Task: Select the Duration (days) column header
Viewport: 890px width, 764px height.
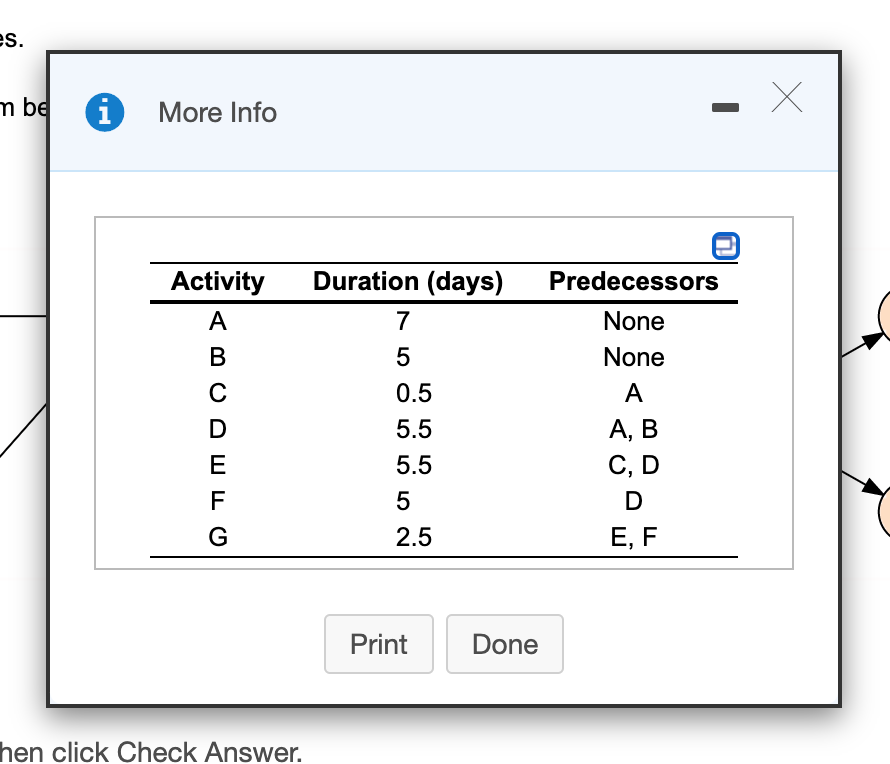Action: coord(408,282)
